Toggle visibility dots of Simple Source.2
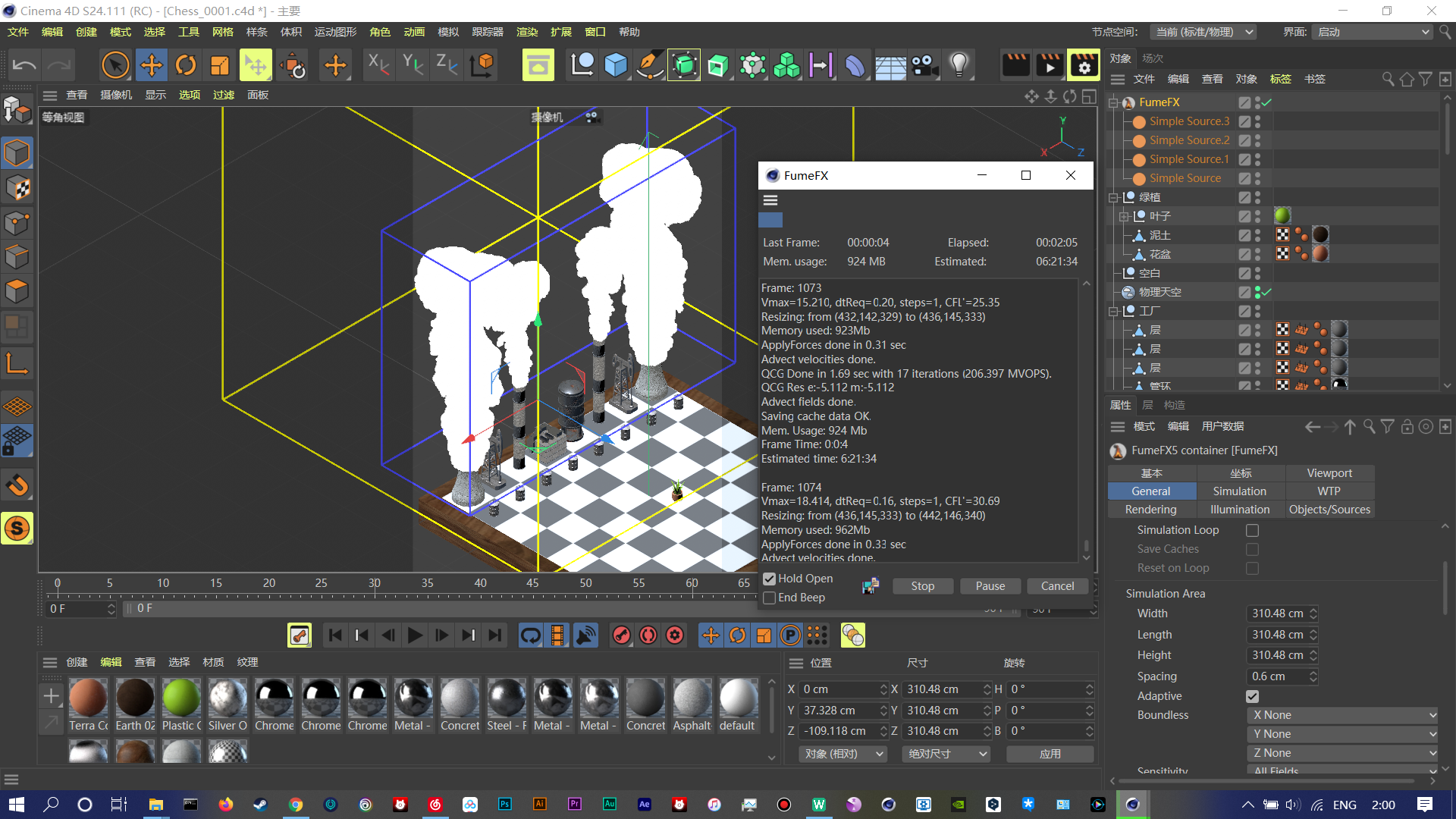The height and width of the screenshot is (819, 1456). coord(1257,140)
